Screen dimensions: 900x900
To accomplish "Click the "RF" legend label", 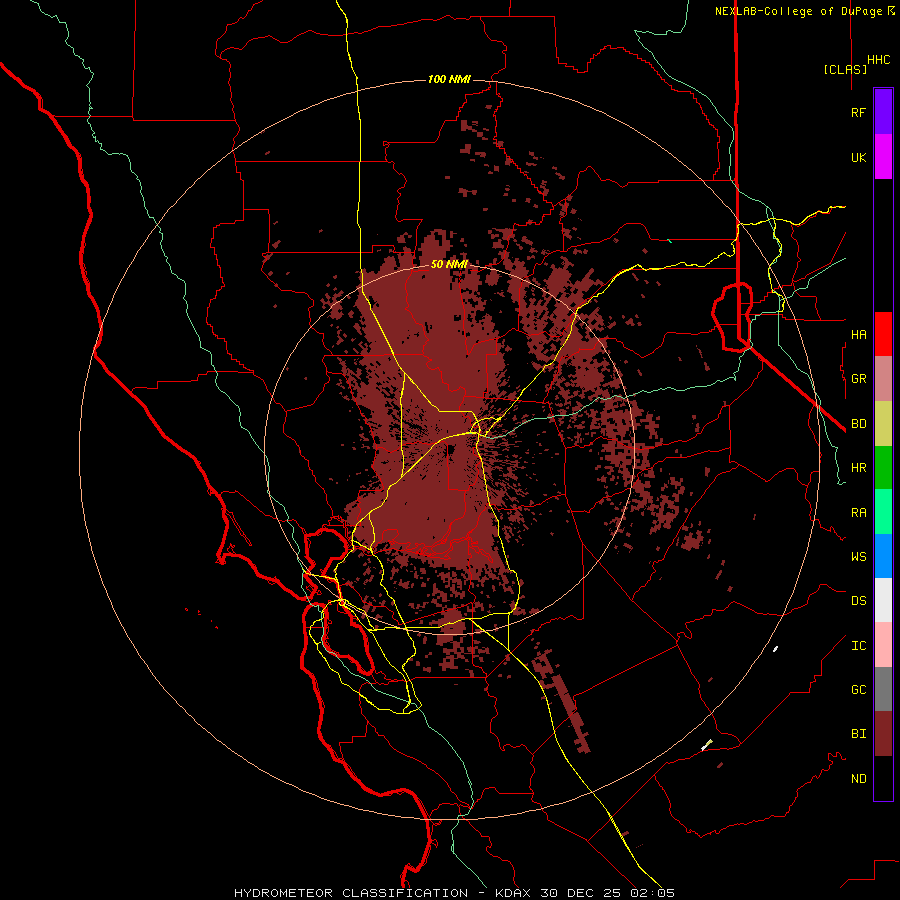I will 858,112.
